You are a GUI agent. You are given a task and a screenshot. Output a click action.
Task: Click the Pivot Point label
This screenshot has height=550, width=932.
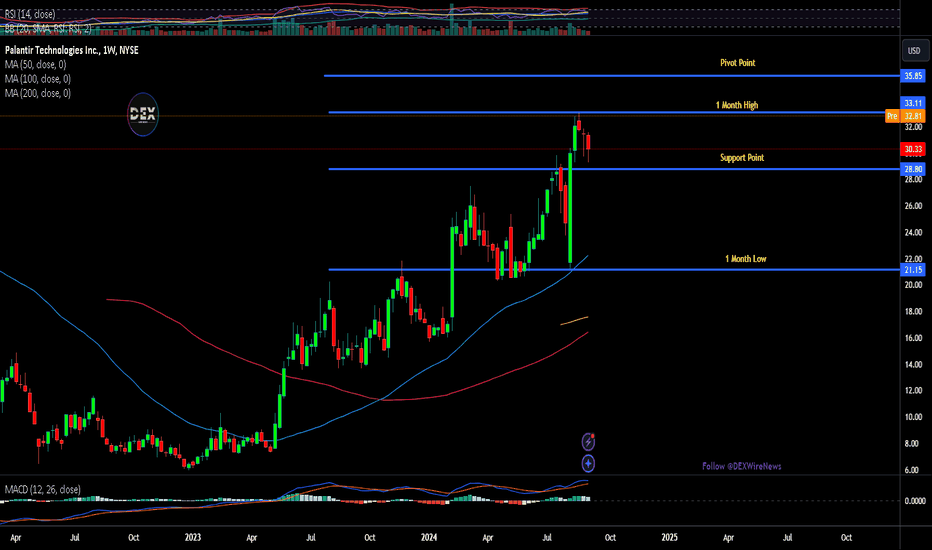(738, 62)
